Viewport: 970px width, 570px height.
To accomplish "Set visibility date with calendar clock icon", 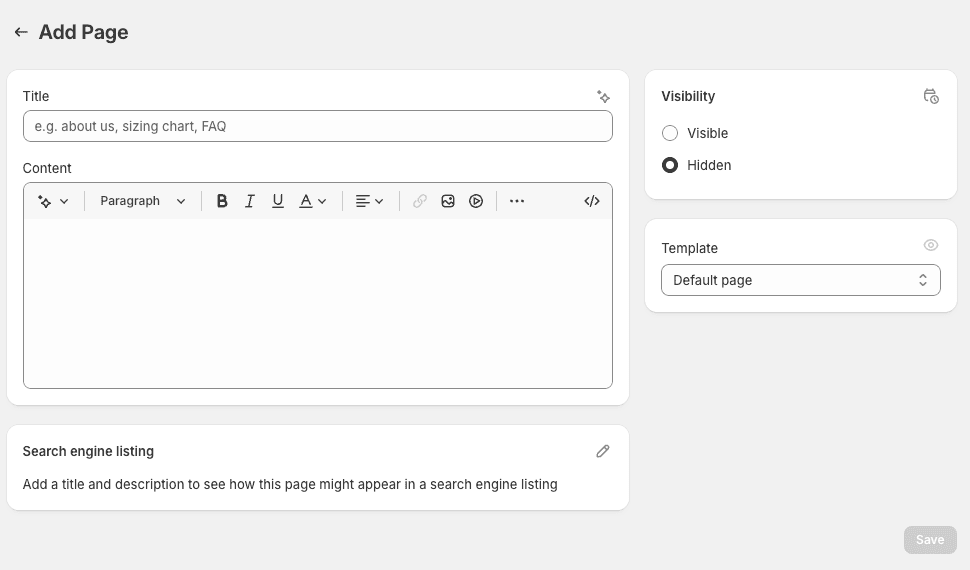I will click(931, 96).
